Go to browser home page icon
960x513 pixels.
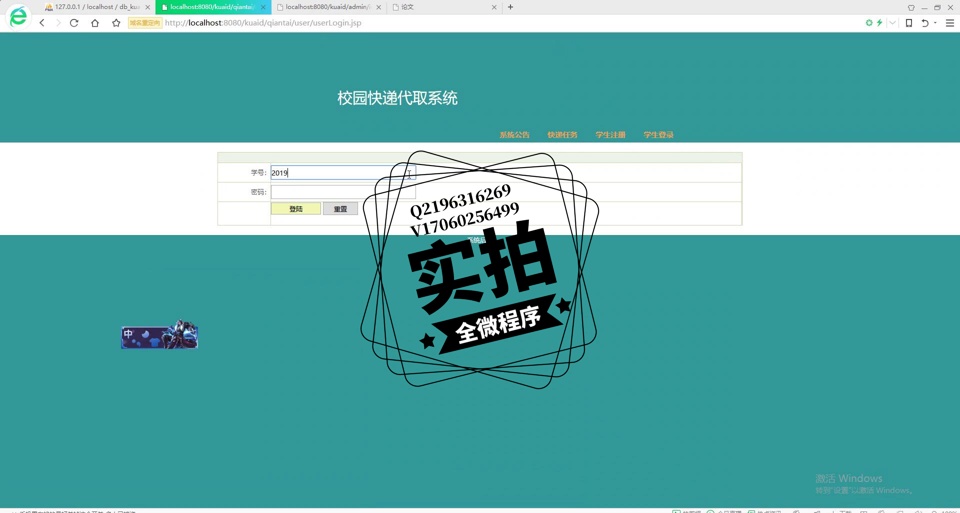(x=95, y=23)
